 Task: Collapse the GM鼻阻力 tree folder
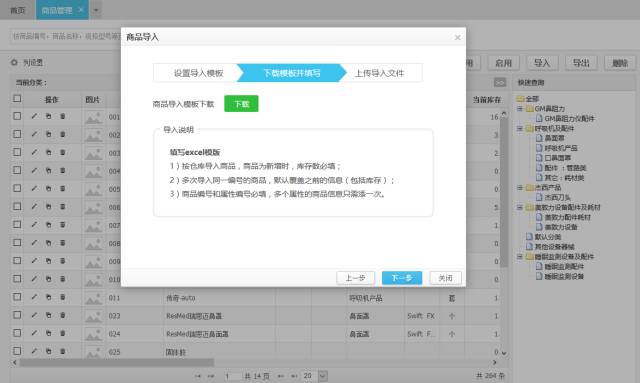[520, 109]
